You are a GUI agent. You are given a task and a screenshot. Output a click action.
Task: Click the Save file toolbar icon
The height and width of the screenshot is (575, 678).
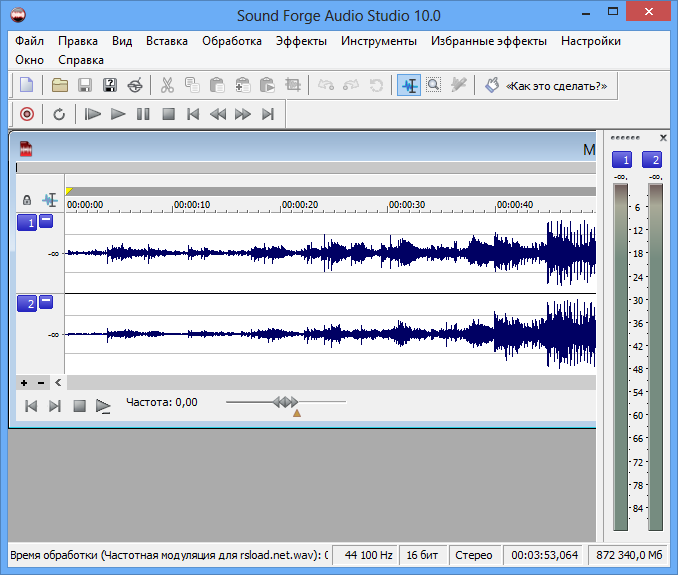(85, 86)
